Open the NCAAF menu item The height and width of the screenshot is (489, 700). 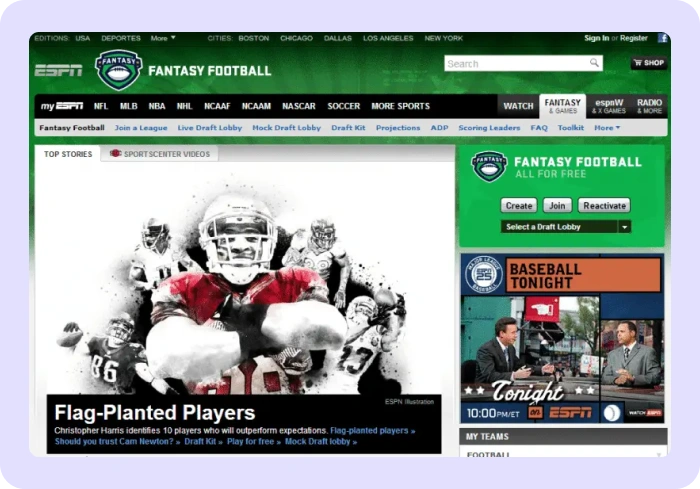click(x=217, y=106)
